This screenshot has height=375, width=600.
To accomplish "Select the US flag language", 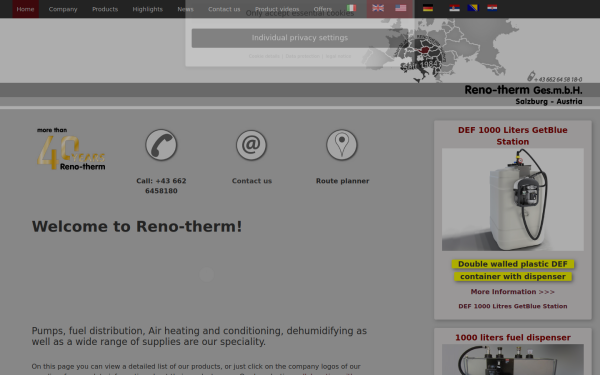I will (x=401, y=8).
